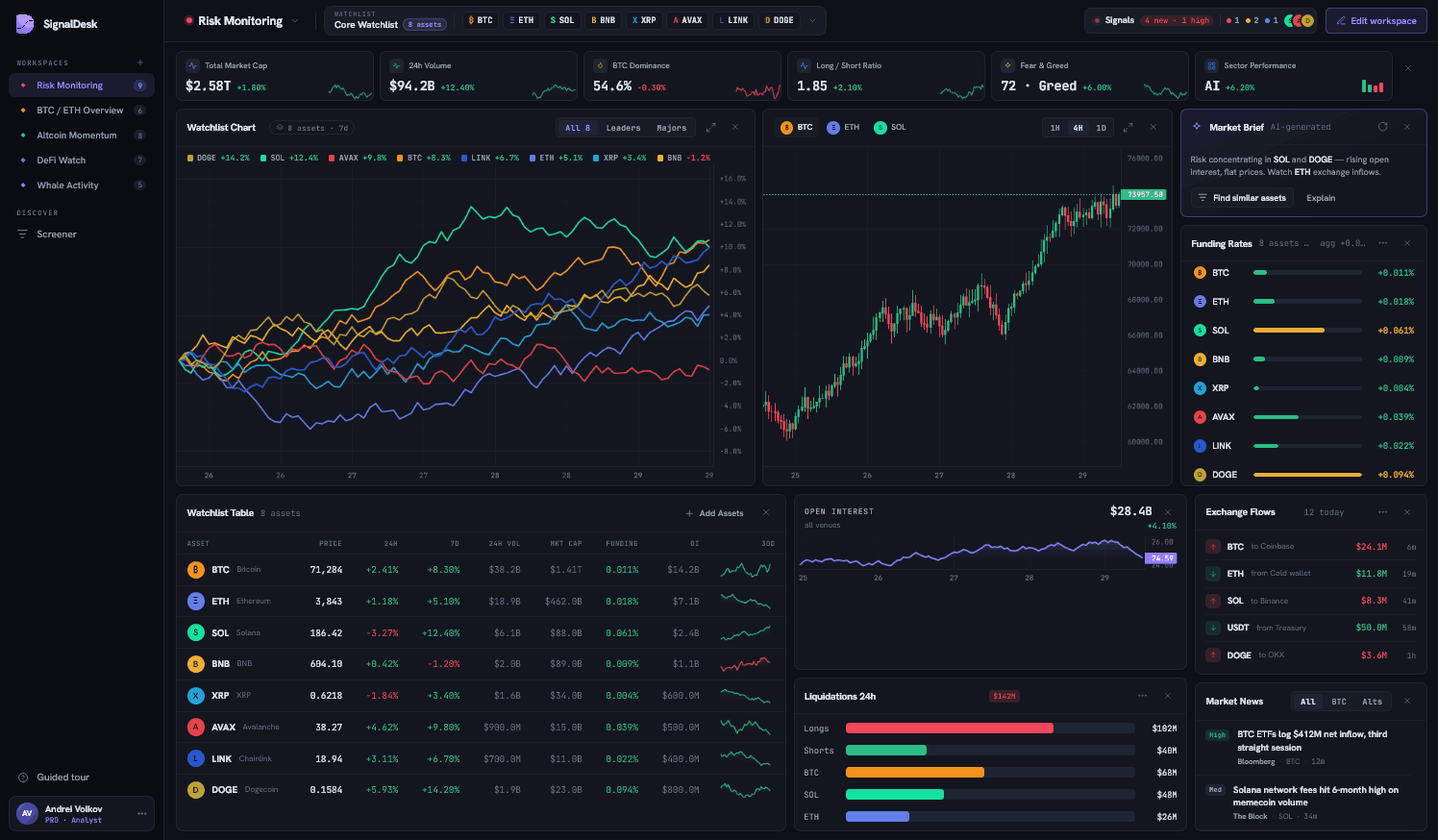Click the Guided tour help icon
1438x840 pixels.
(23, 778)
